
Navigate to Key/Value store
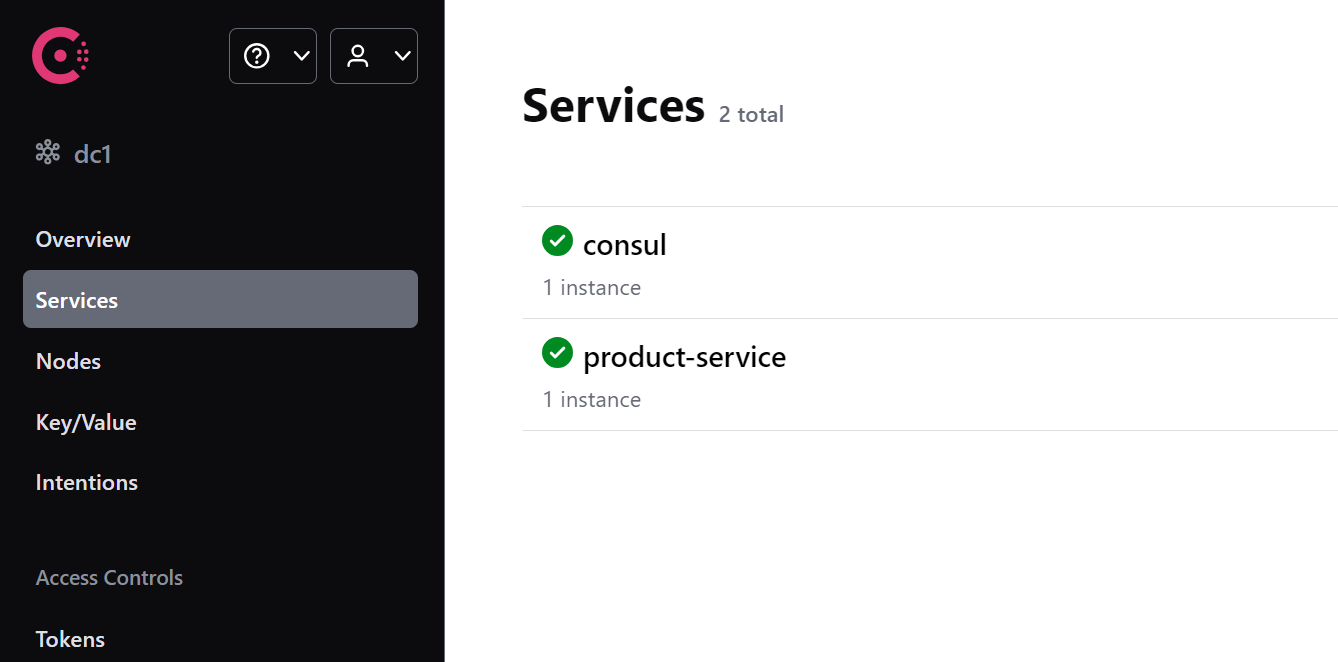point(86,422)
